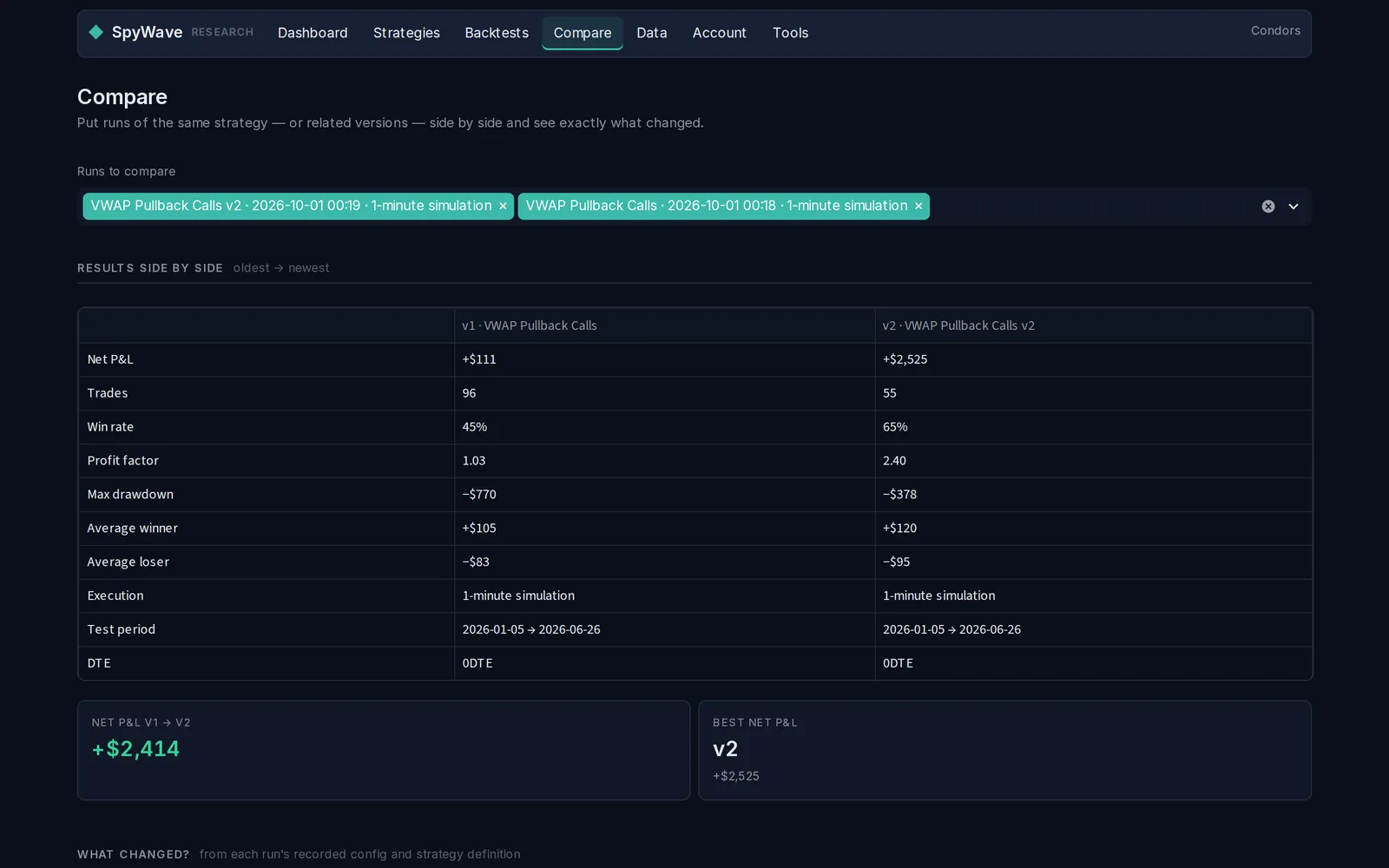The width and height of the screenshot is (1389, 868).
Task: Click the Average winner value +$120
Action: [899, 529]
